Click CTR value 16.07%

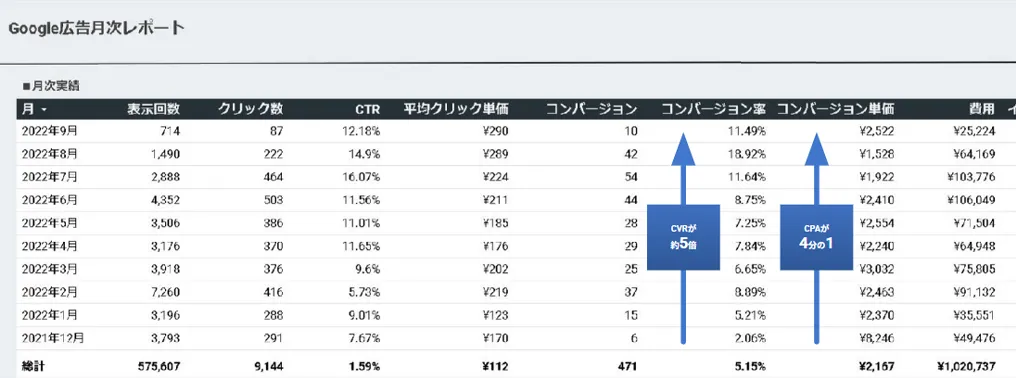tap(362, 176)
